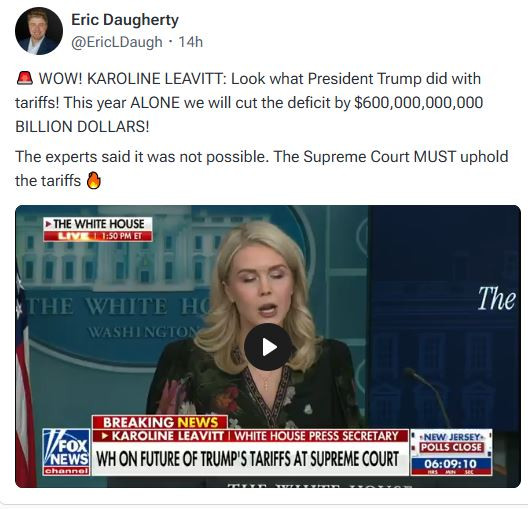Click the tariffs at Supreme Court headline
The image size is (528, 509).
coord(248,459)
